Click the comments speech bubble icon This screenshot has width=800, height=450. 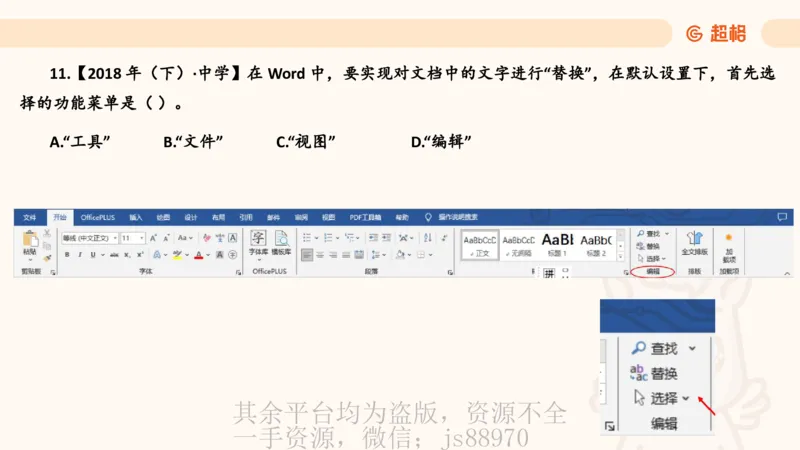tap(782, 217)
